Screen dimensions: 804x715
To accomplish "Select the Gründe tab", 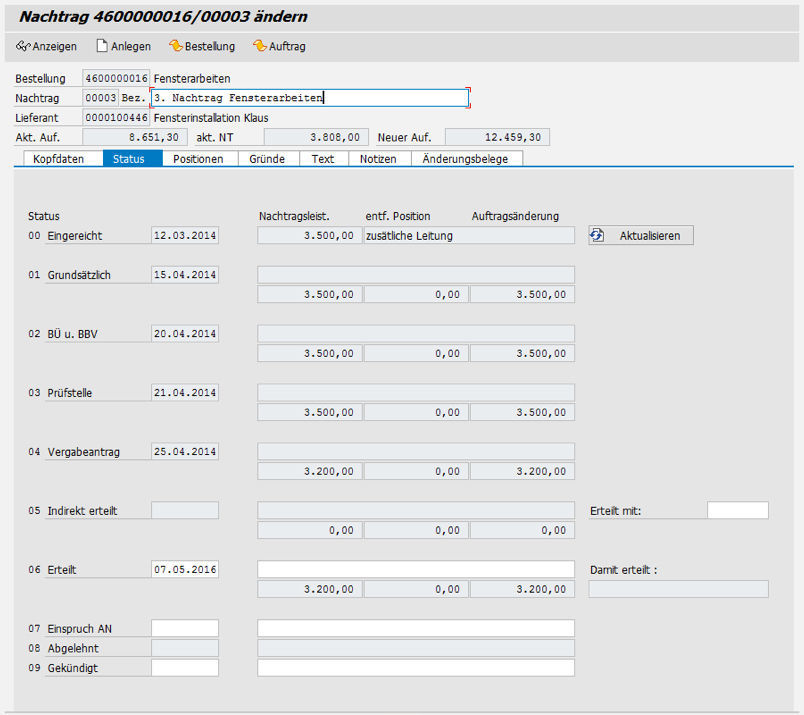I will 267,159.
